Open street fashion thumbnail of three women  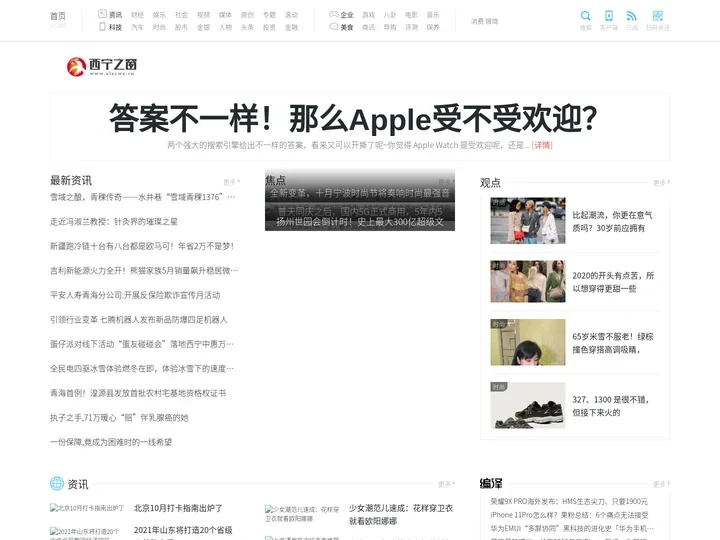click(528, 221)
